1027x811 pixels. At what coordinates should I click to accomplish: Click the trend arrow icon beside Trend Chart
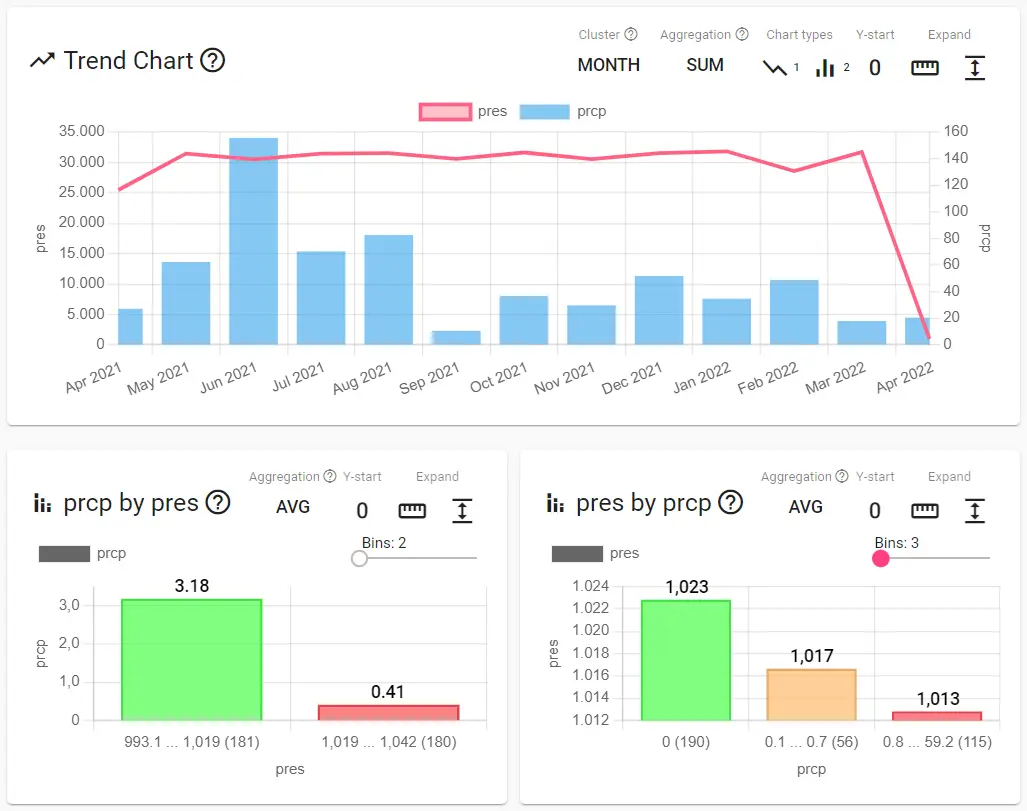point(43,61)
